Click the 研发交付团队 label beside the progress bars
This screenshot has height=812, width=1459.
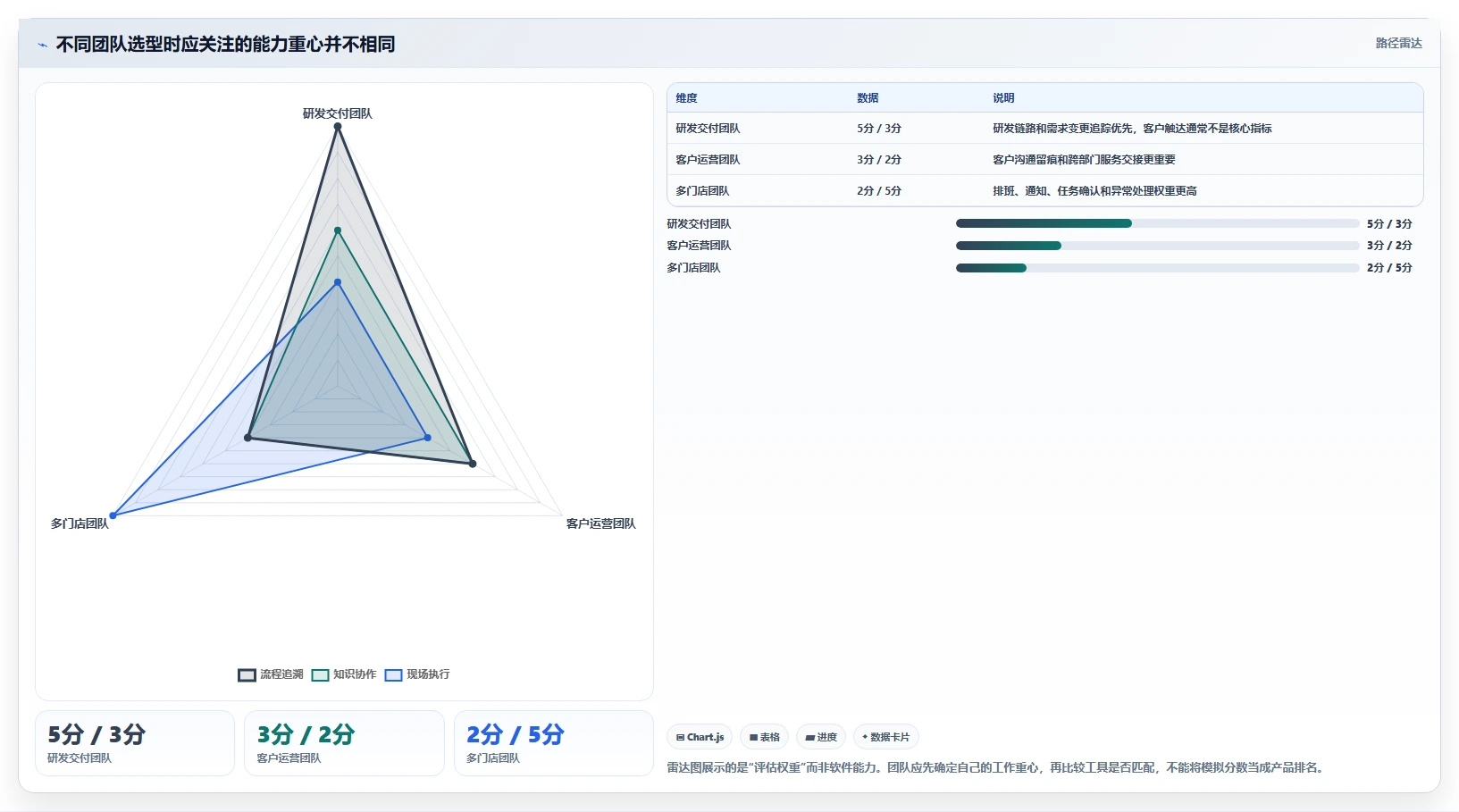point(699,224)
